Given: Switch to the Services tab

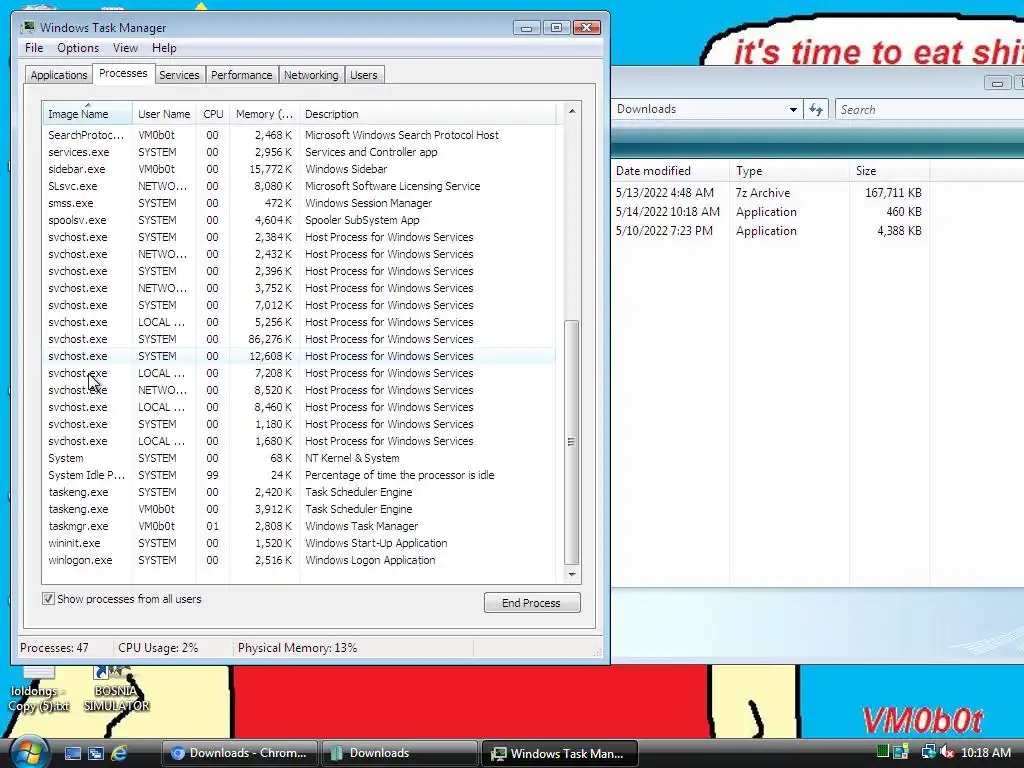Looking at the screenshot, I should [179, 75].
